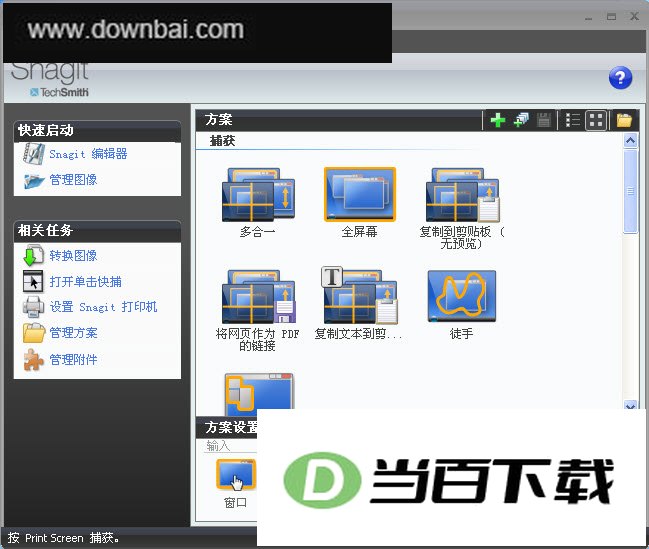Screen dimensions: 649x549
Task: Click the 多合一 profile label
Action: [x=257, y=232]
